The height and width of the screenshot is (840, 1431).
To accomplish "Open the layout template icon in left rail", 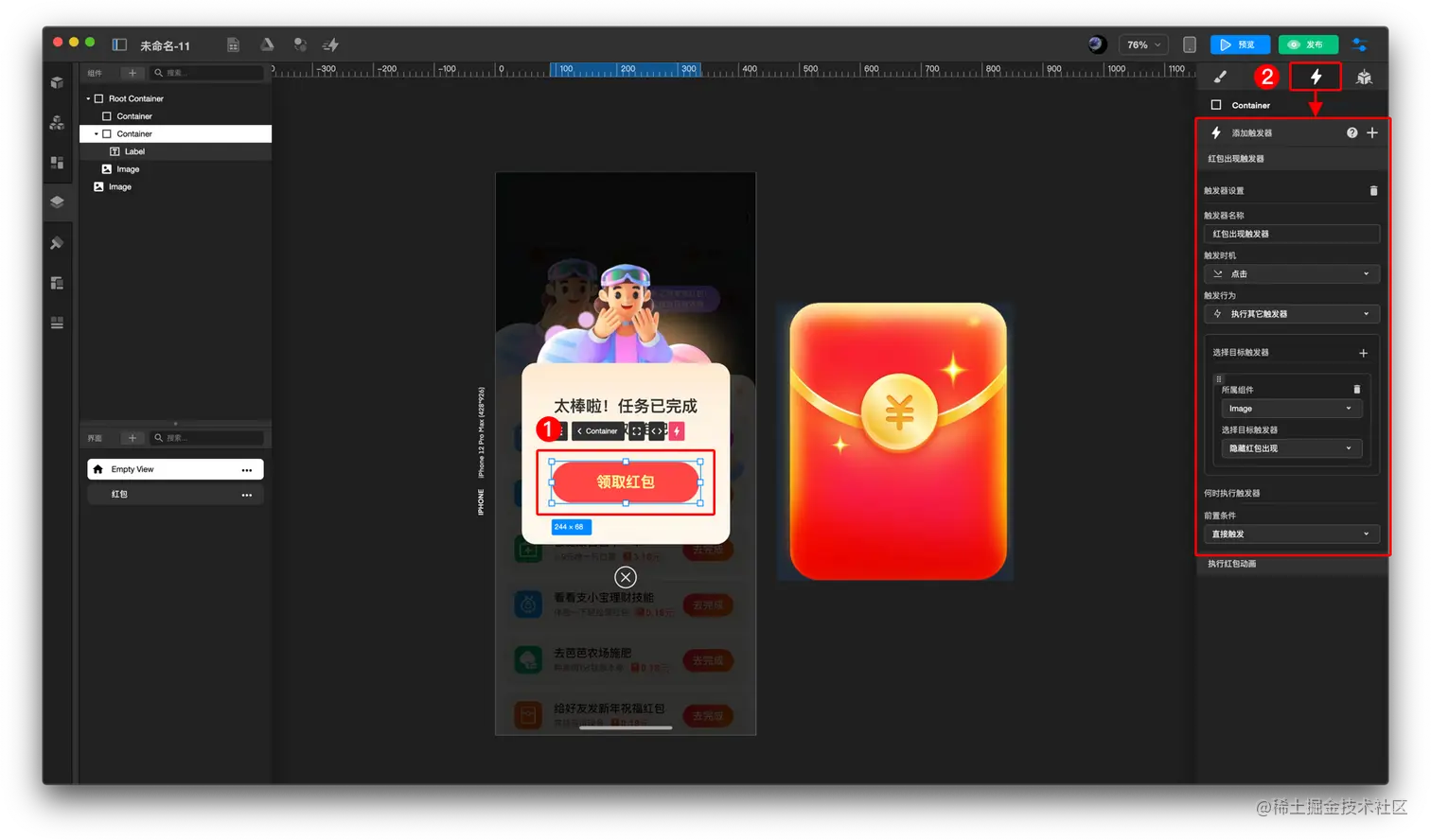I will tap(57, 283).
